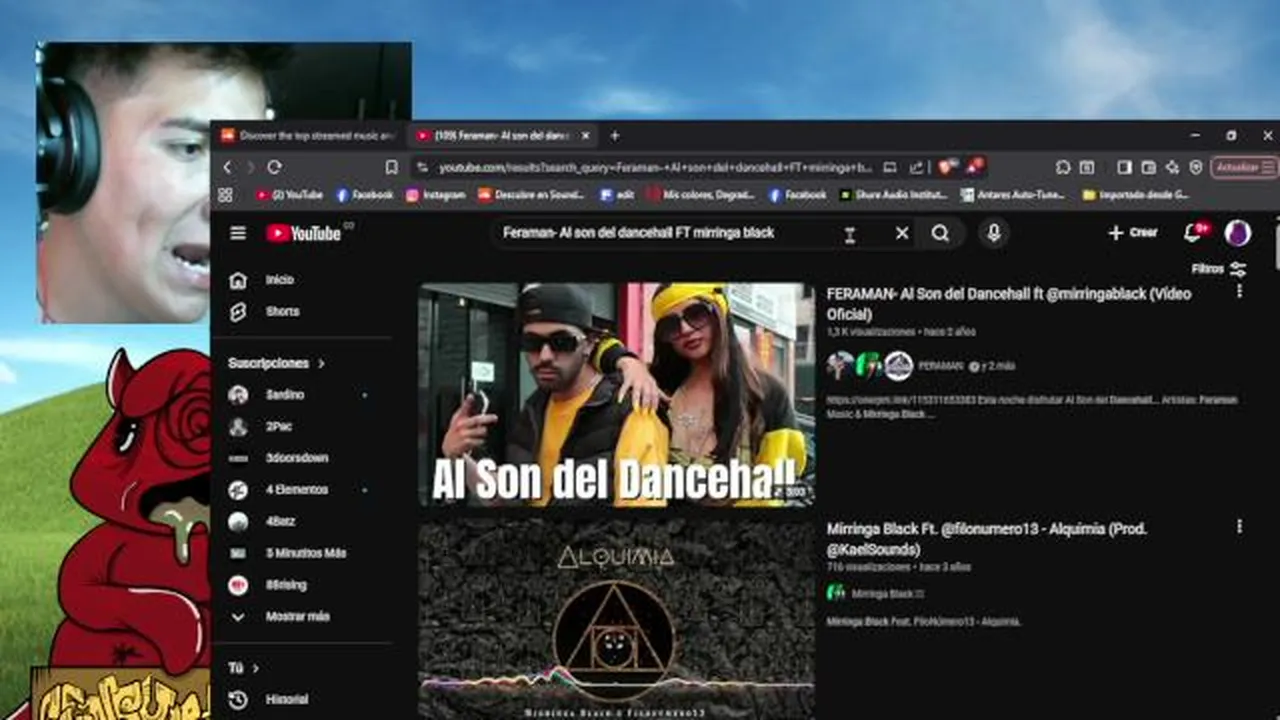Open the Share Audio Institut... bookmark
The width and height of the screenshot is (1280, 720).
[x=893, y=195]
